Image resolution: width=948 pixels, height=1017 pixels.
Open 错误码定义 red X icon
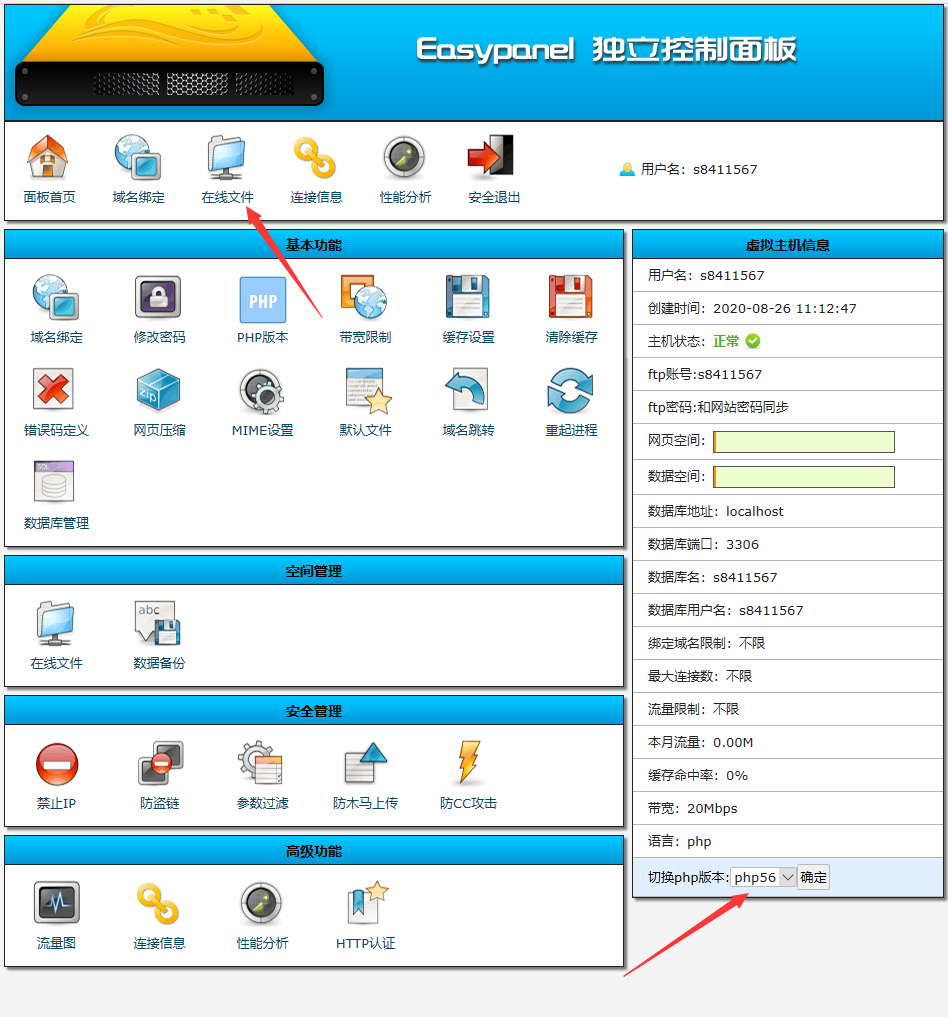[x=53, y=389]
